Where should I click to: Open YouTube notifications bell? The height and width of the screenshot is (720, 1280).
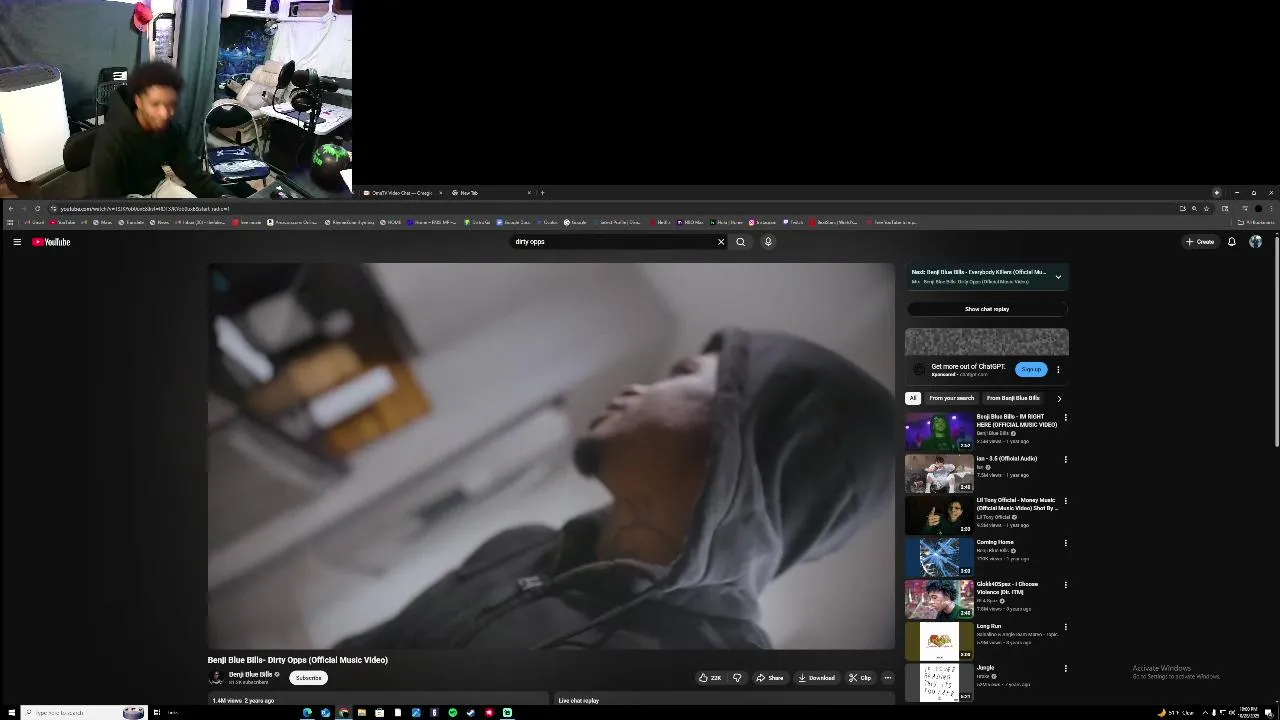pyautogui.click(x=1232, y=242)
